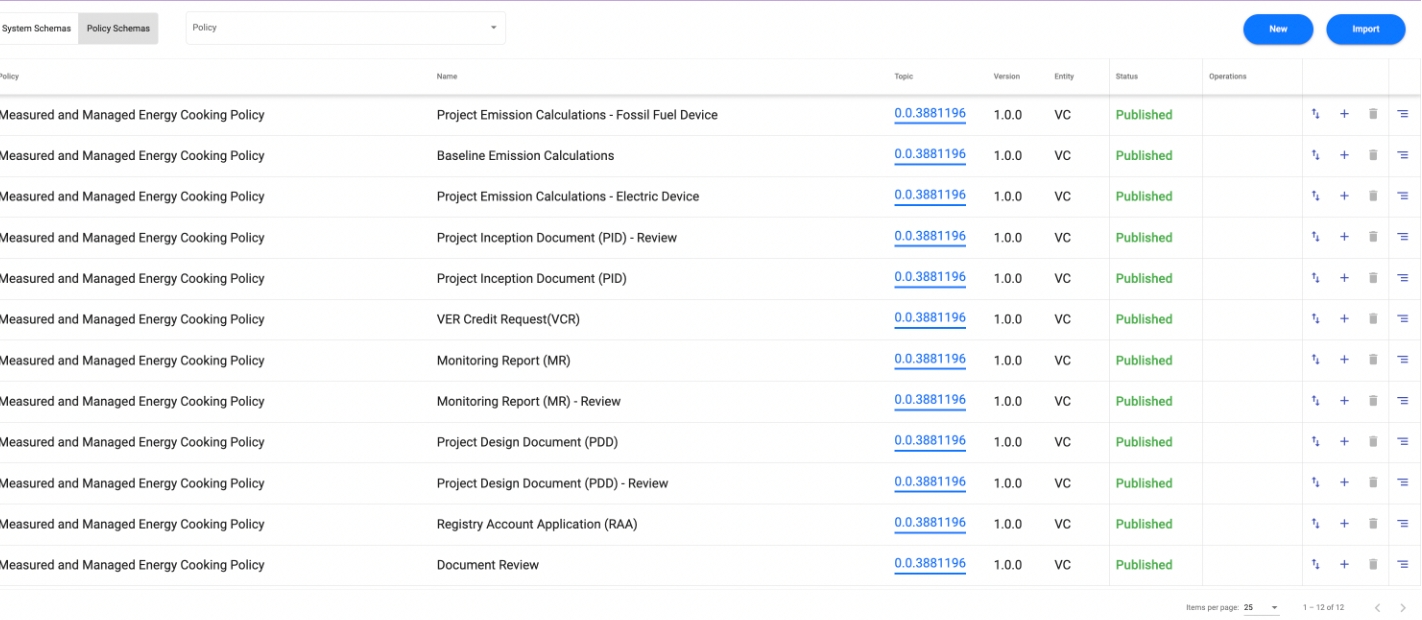Click the lines icon for Project Inception Document (PID)
The height and width of the screenshot is (620, 1422).
coord(1402,278)
